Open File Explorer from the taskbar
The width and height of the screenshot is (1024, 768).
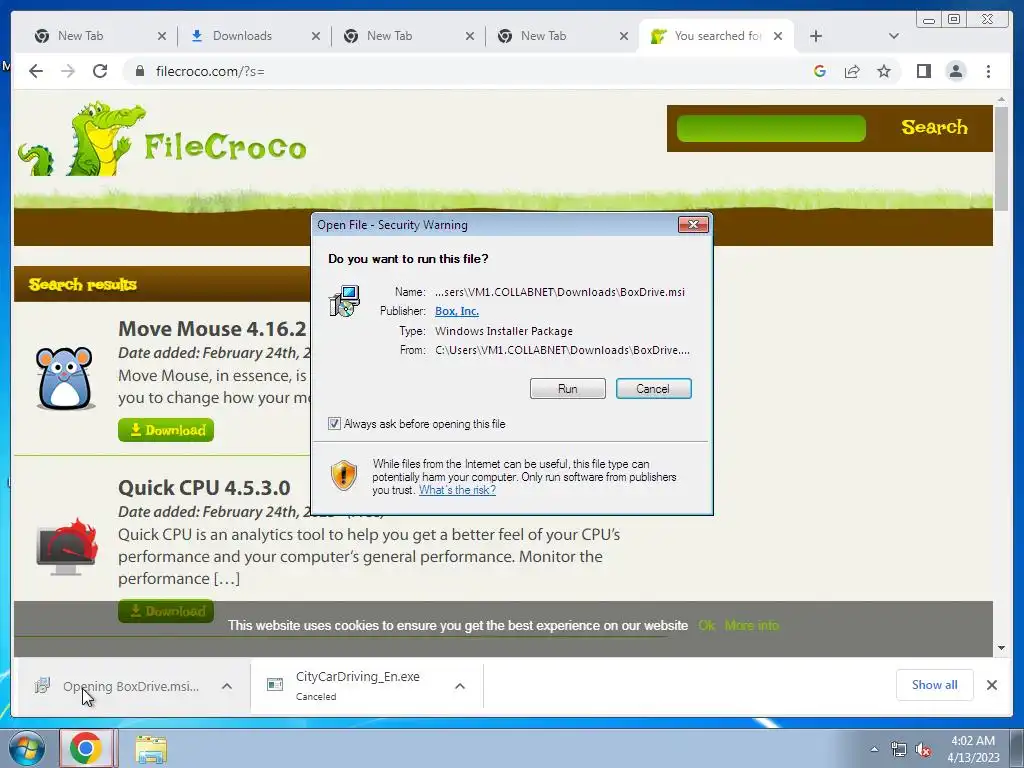coord(151,748)
